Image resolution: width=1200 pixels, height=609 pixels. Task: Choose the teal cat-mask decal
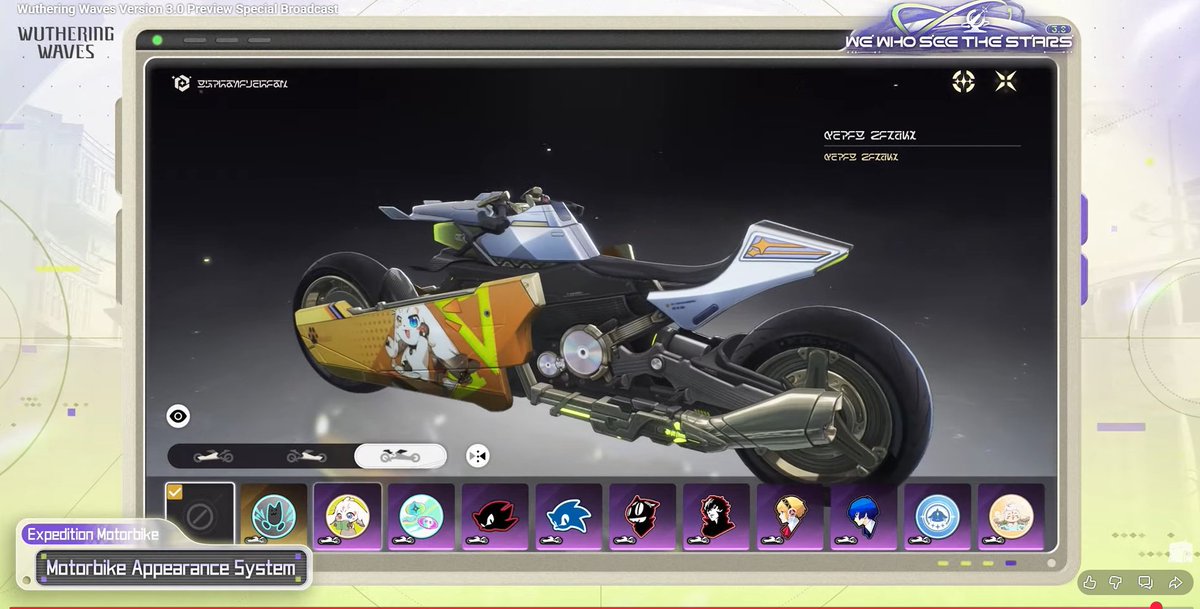tap(274, 517)
